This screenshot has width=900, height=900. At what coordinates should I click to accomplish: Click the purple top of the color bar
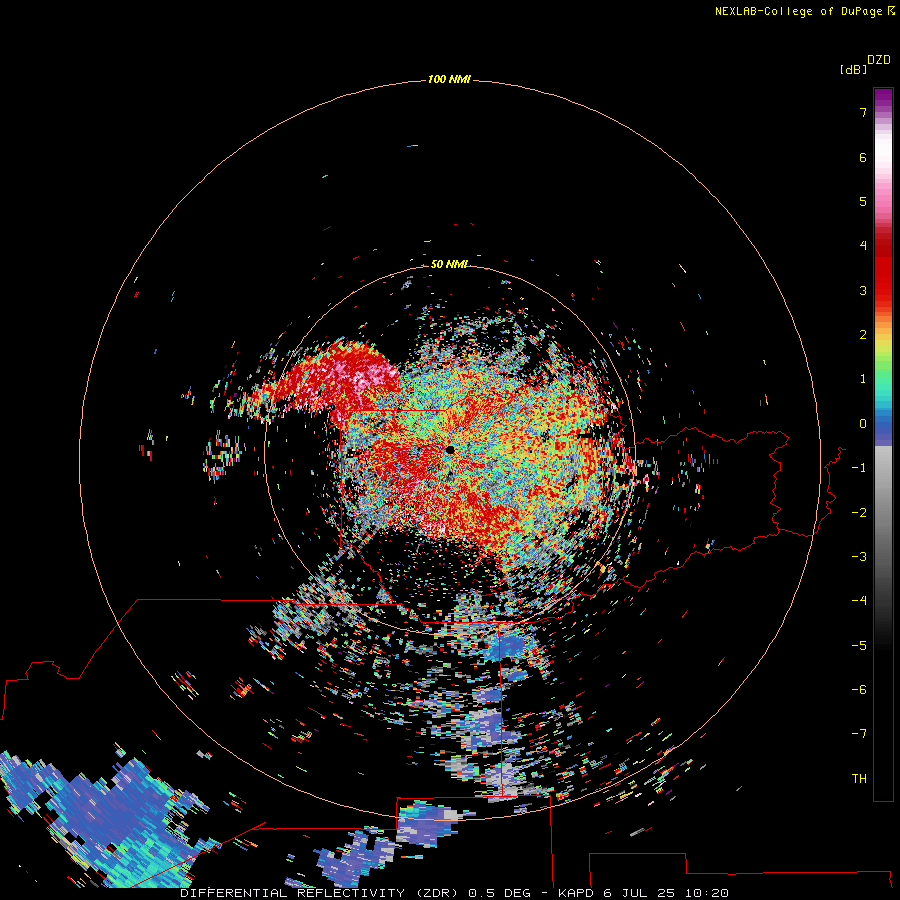[x=883, y=99]
